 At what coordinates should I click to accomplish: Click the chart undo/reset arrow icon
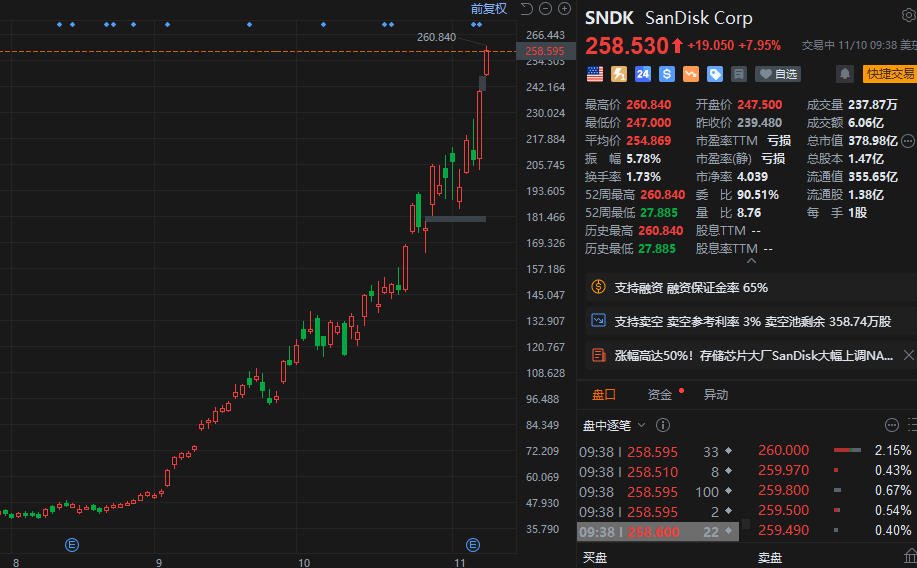tap(524, 9)
